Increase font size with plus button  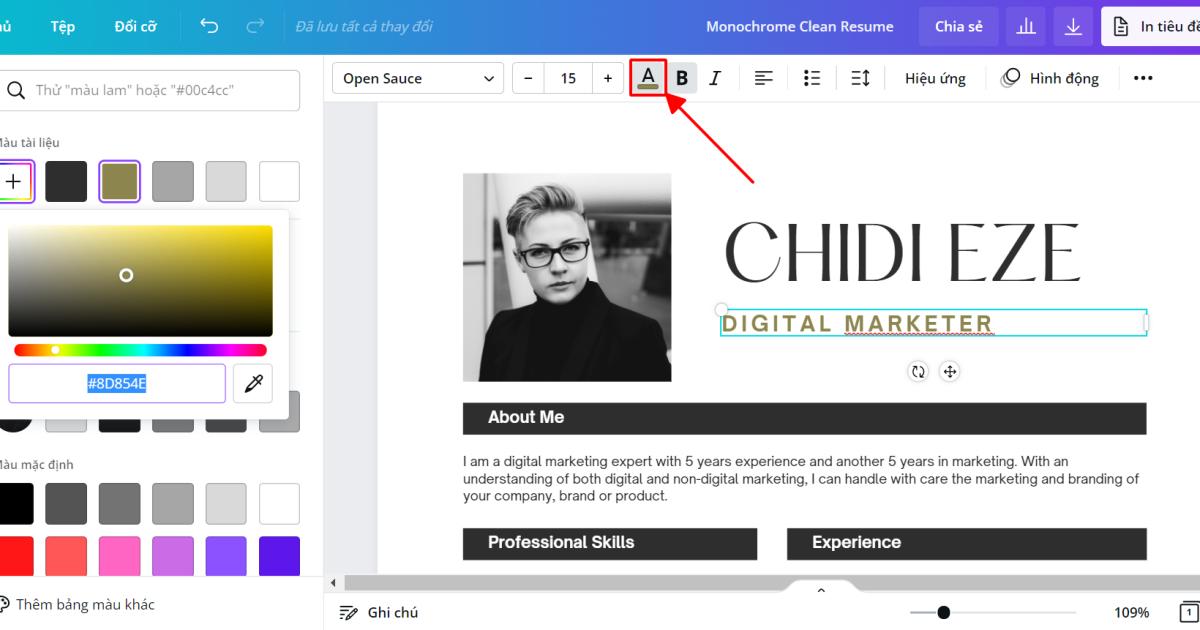[x=608, y=78]
